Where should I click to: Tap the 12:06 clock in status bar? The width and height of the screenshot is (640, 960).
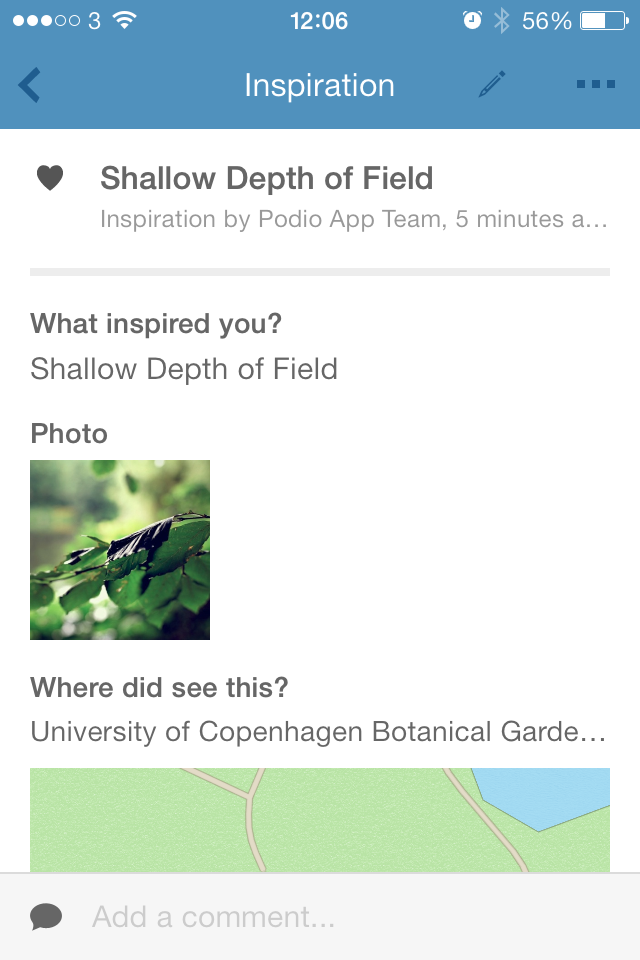(319, 20)
